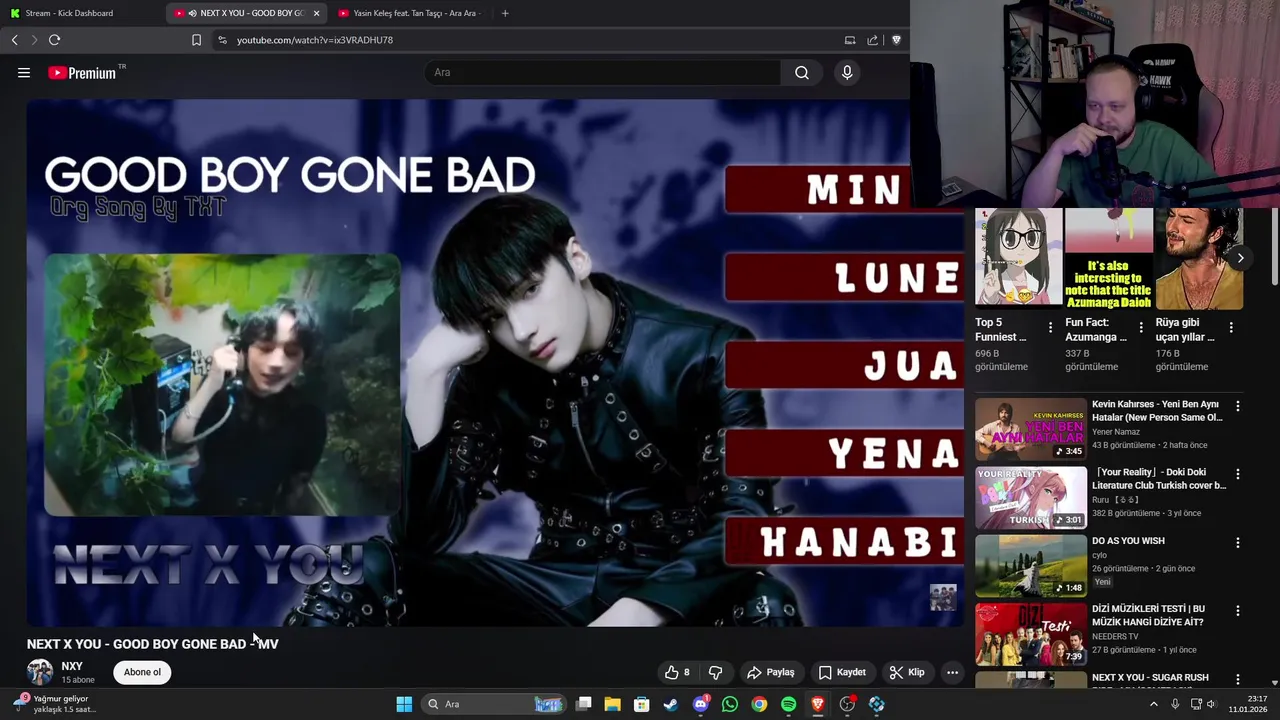Open options for Kevin Kahırses video
The image size is (1280, 720).
tap(1238, 406)
